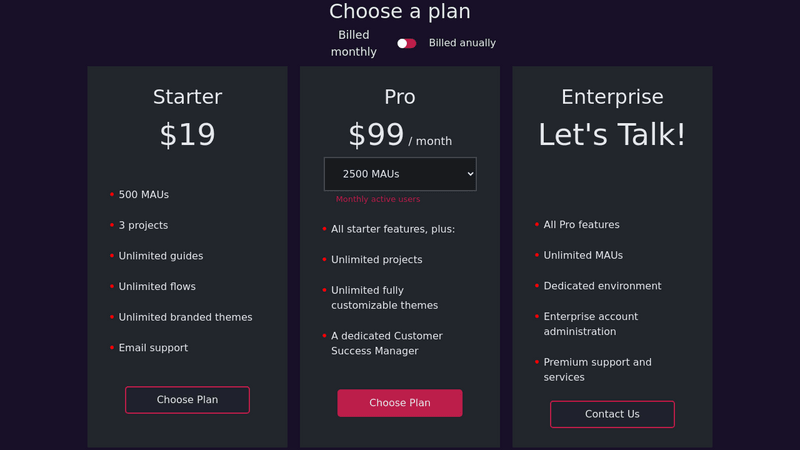This screenshot has width=800, height=450.
Task: Click the Unlimited projects feature
Action: 377,260
